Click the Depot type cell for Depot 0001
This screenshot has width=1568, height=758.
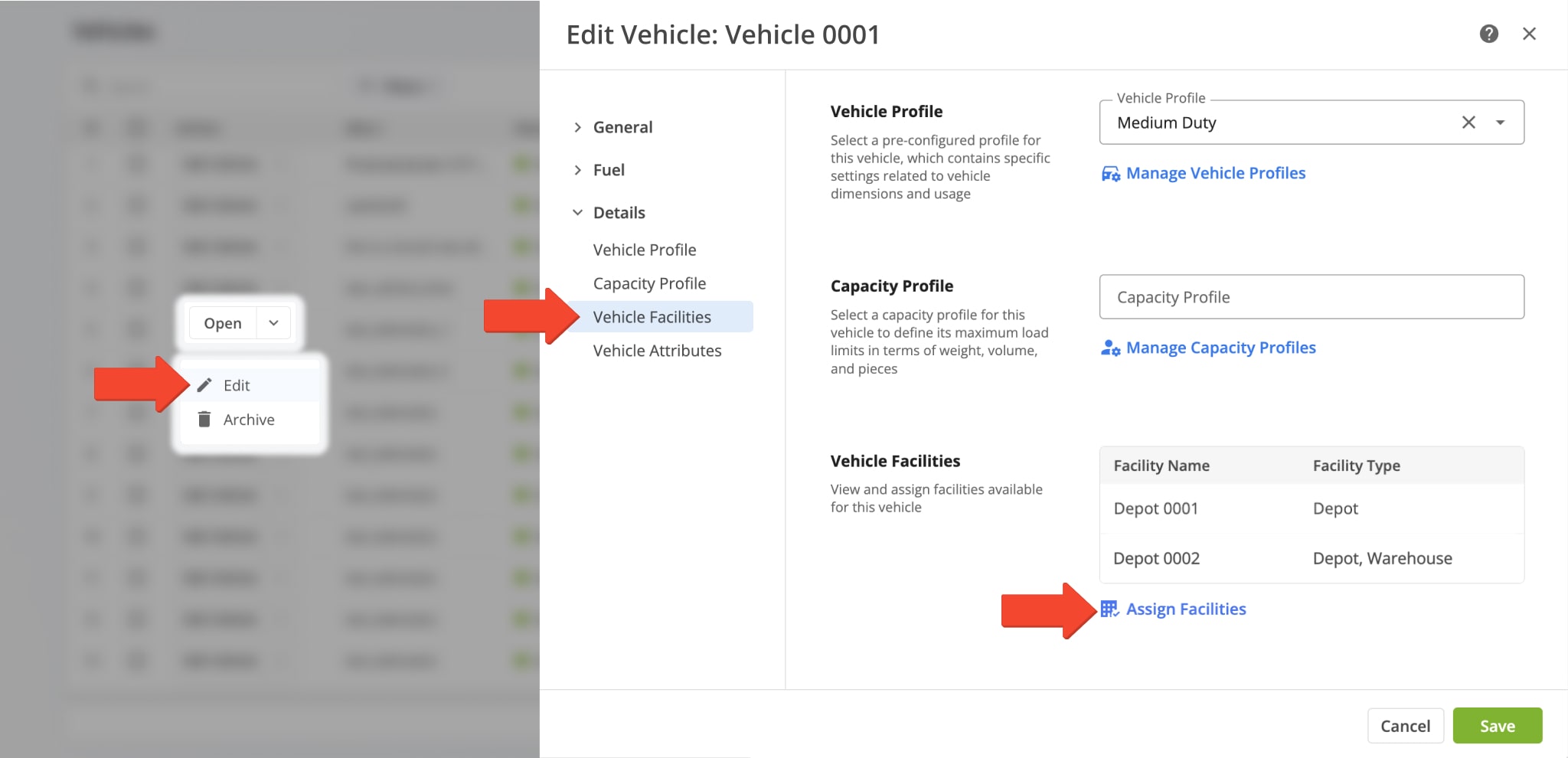1335,508
